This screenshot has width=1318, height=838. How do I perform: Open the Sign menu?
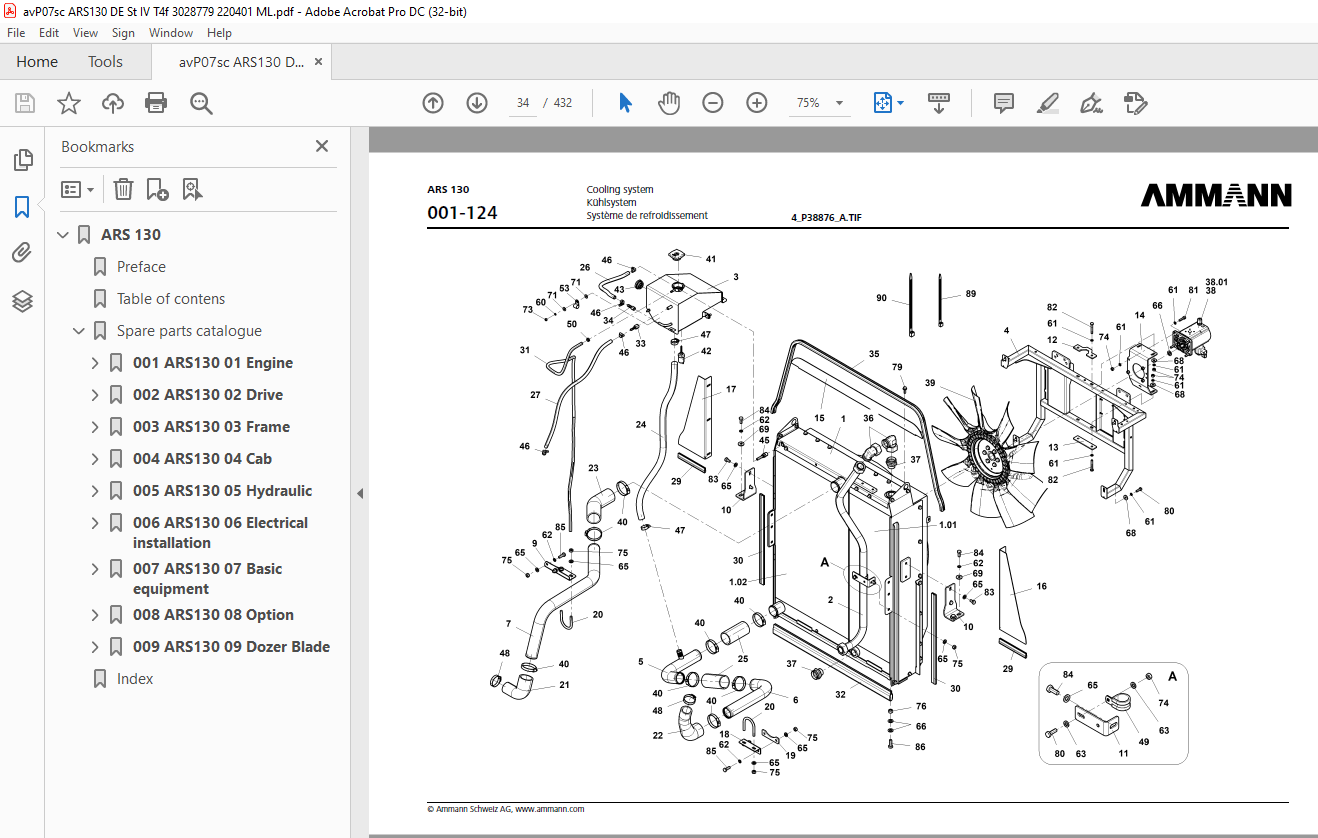pyautogui.click(x=123, y=33)
